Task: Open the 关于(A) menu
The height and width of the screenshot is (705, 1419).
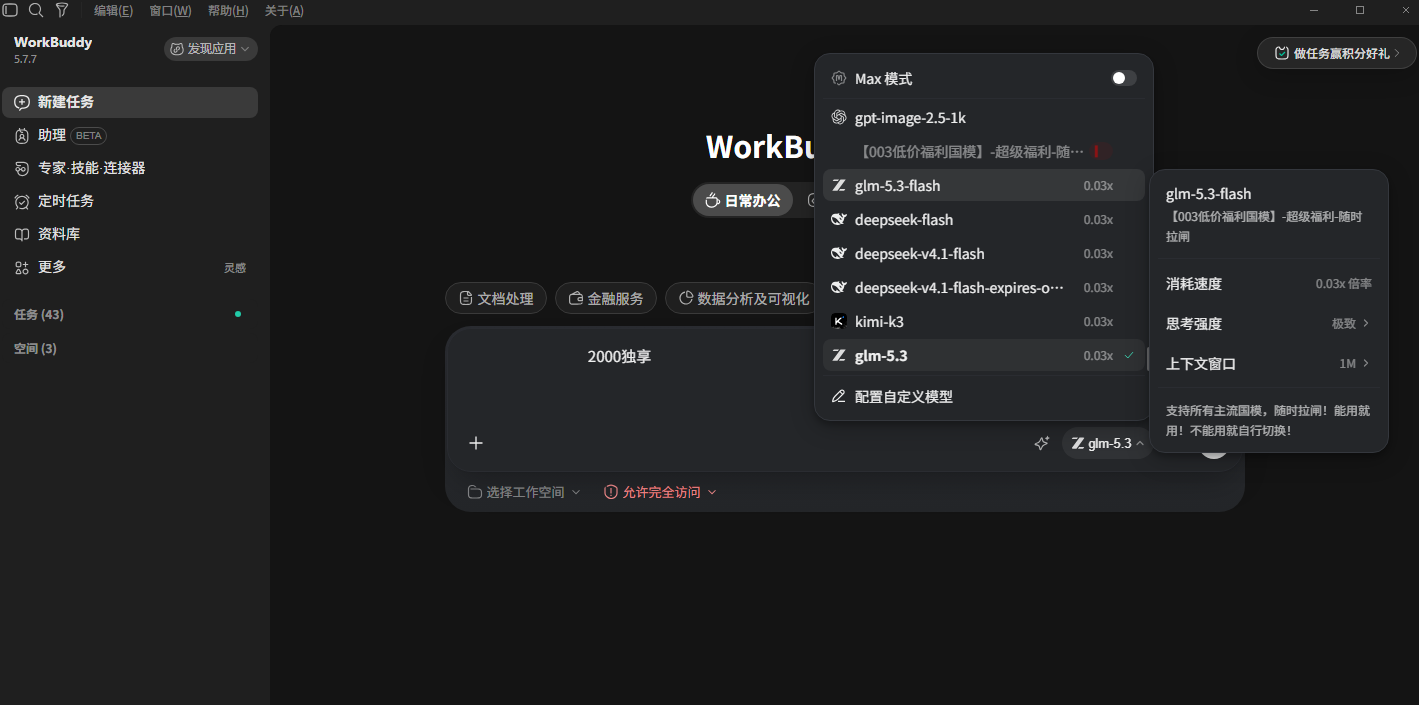Action: click(284, 11)
